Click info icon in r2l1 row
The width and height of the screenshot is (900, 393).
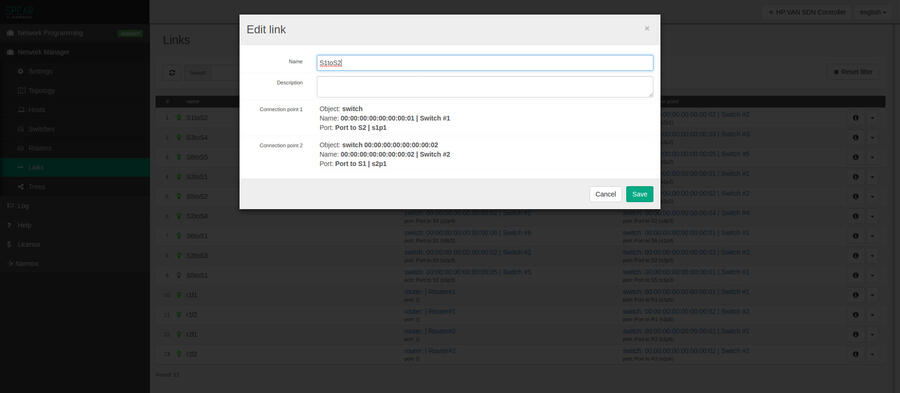(x=855, y=334)
